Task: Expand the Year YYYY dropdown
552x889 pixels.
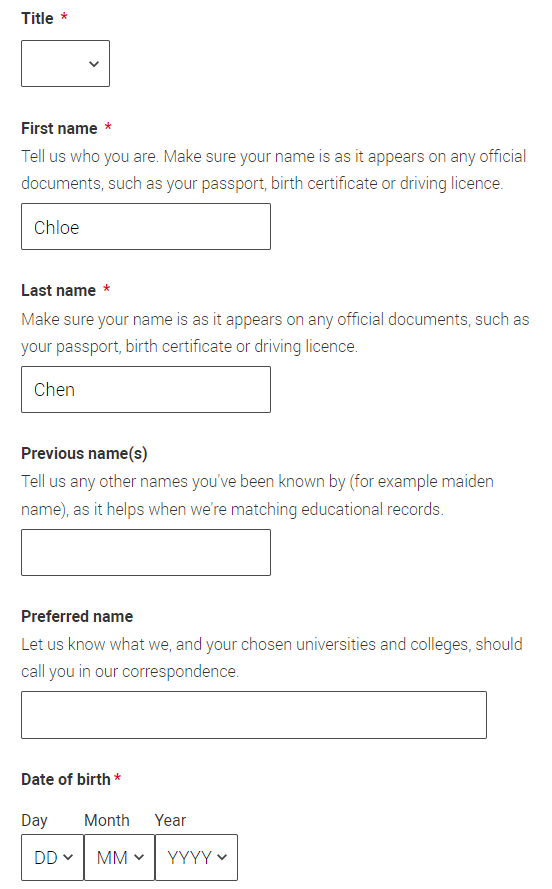Action: pyautogui.click(x=197, y=857)
